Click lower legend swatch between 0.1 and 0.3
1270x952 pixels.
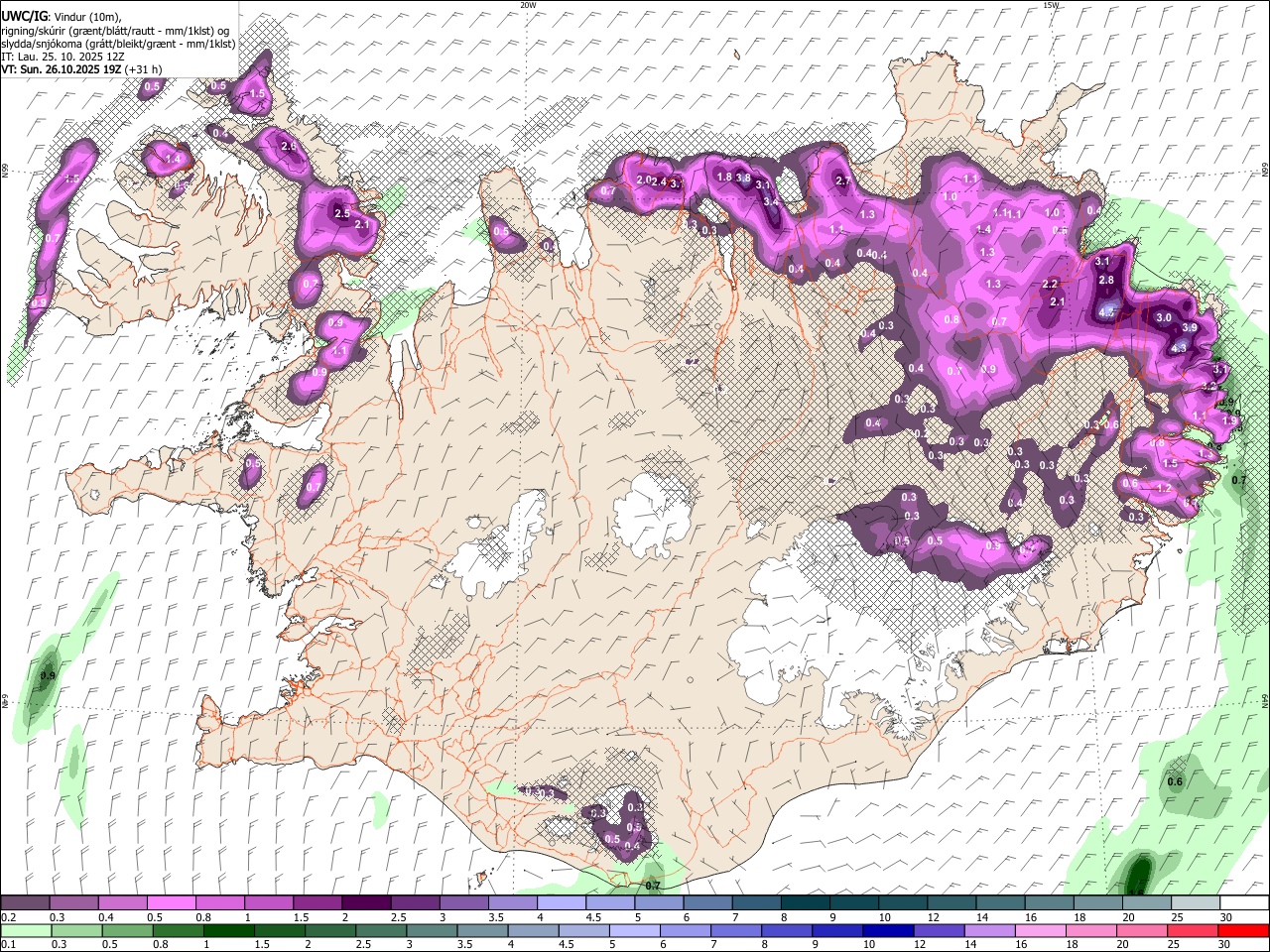coord(26,931)
